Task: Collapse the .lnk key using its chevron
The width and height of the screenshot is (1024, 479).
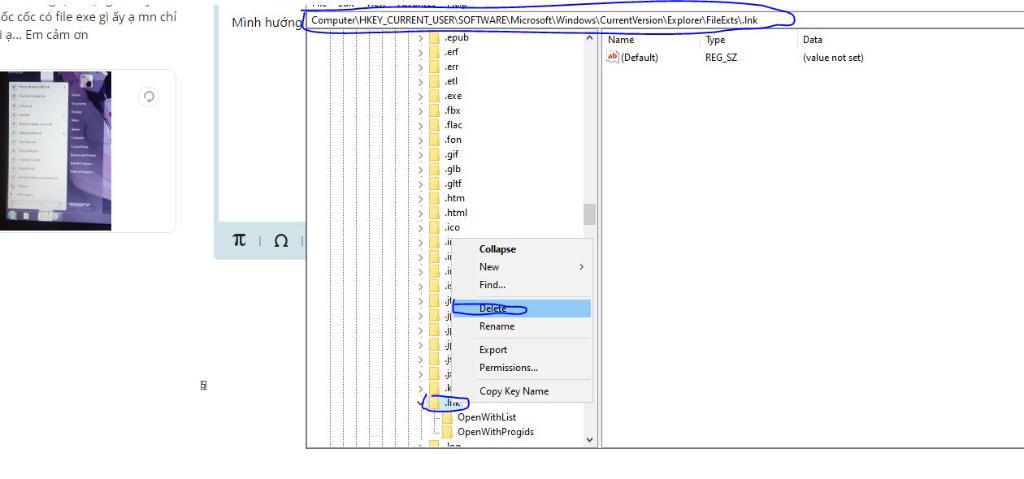Action: coord(421,403)
